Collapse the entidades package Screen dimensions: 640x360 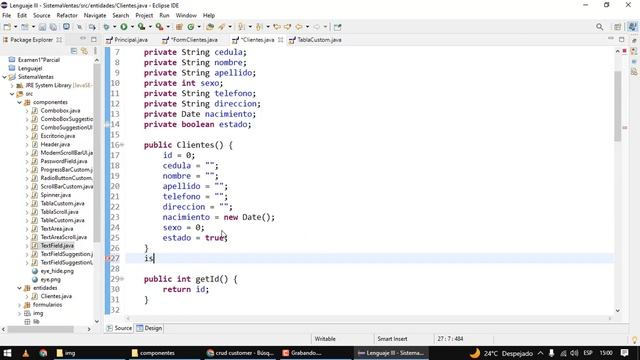(19, 288)
